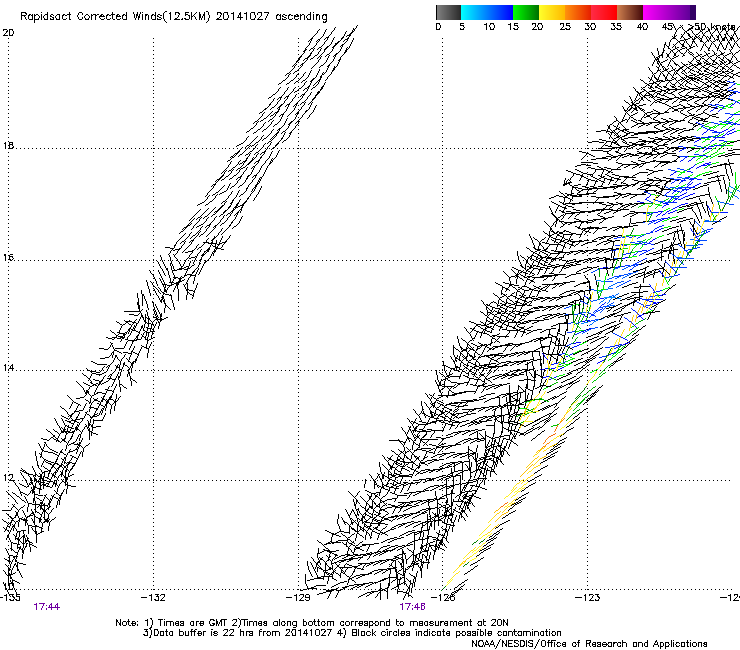Viewport: 740px width, 650px height.
Task: Click the latitude label '18'
Action: pyautogui.click(x=8, y=146)
